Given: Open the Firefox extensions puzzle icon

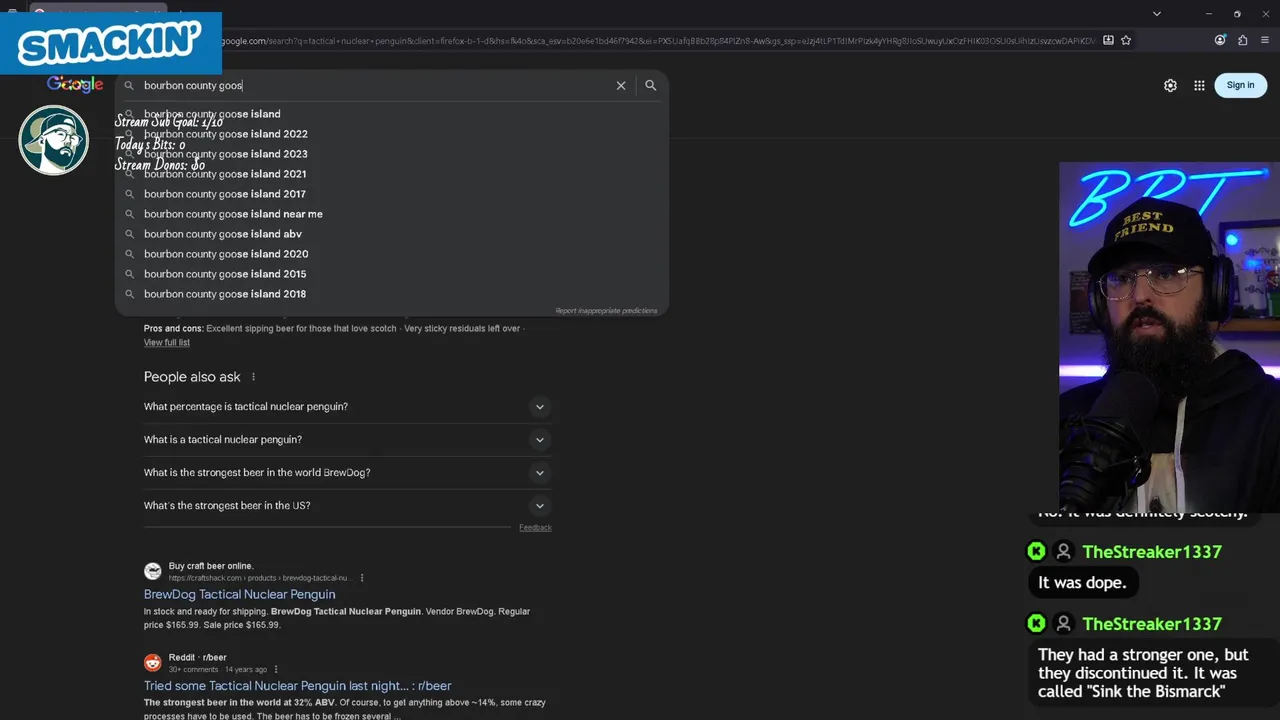Looking at the screenshot, I should point(1243,41).
